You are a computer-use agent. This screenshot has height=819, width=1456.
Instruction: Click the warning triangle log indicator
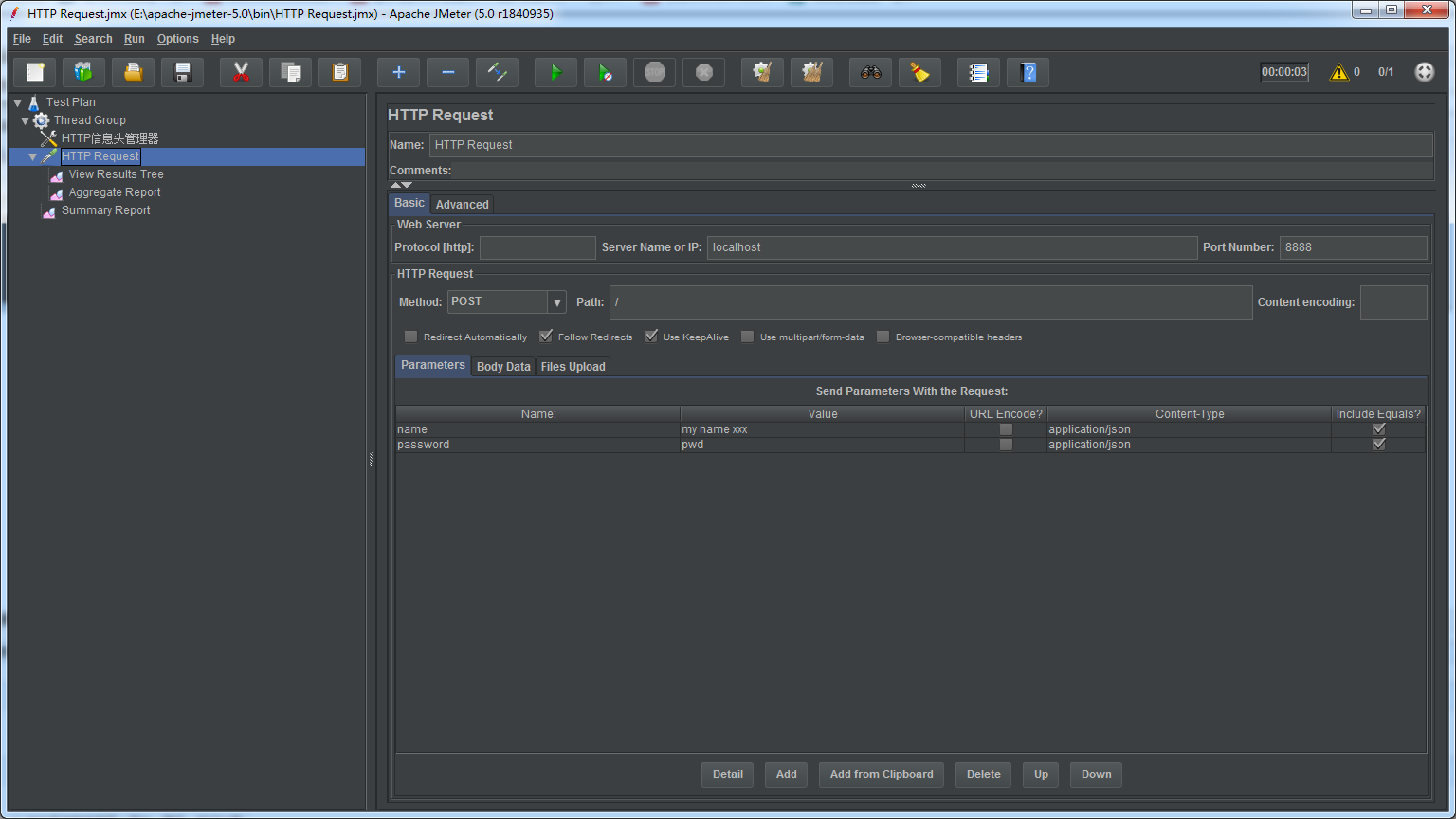[1338, 72]
